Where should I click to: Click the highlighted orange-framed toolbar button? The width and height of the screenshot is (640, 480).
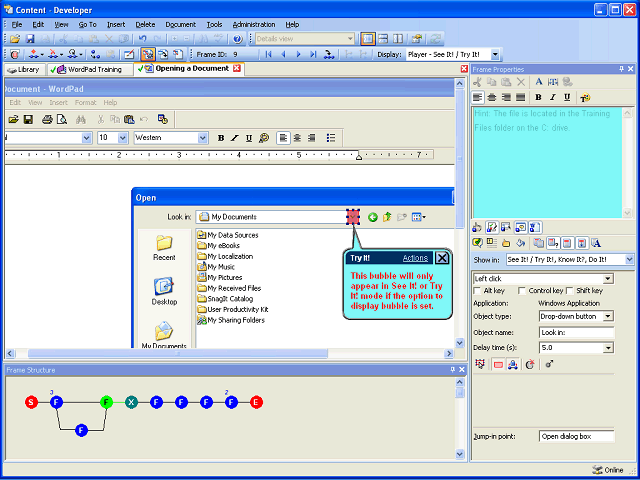[x=148, y=54]
